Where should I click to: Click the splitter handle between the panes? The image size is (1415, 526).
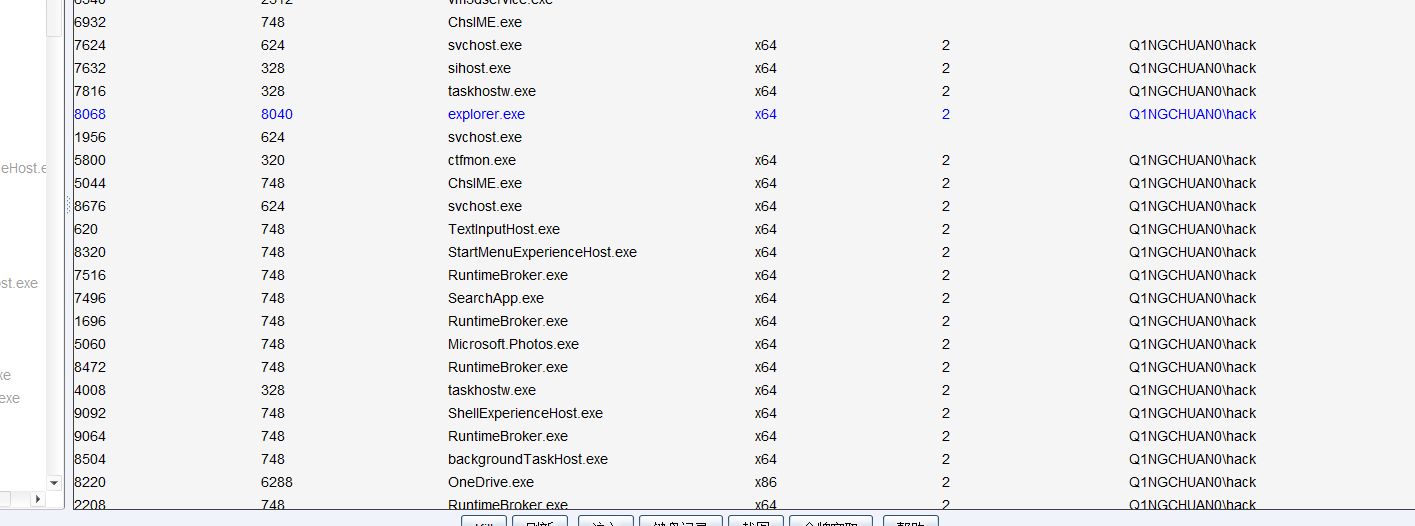tap(68, 205)
